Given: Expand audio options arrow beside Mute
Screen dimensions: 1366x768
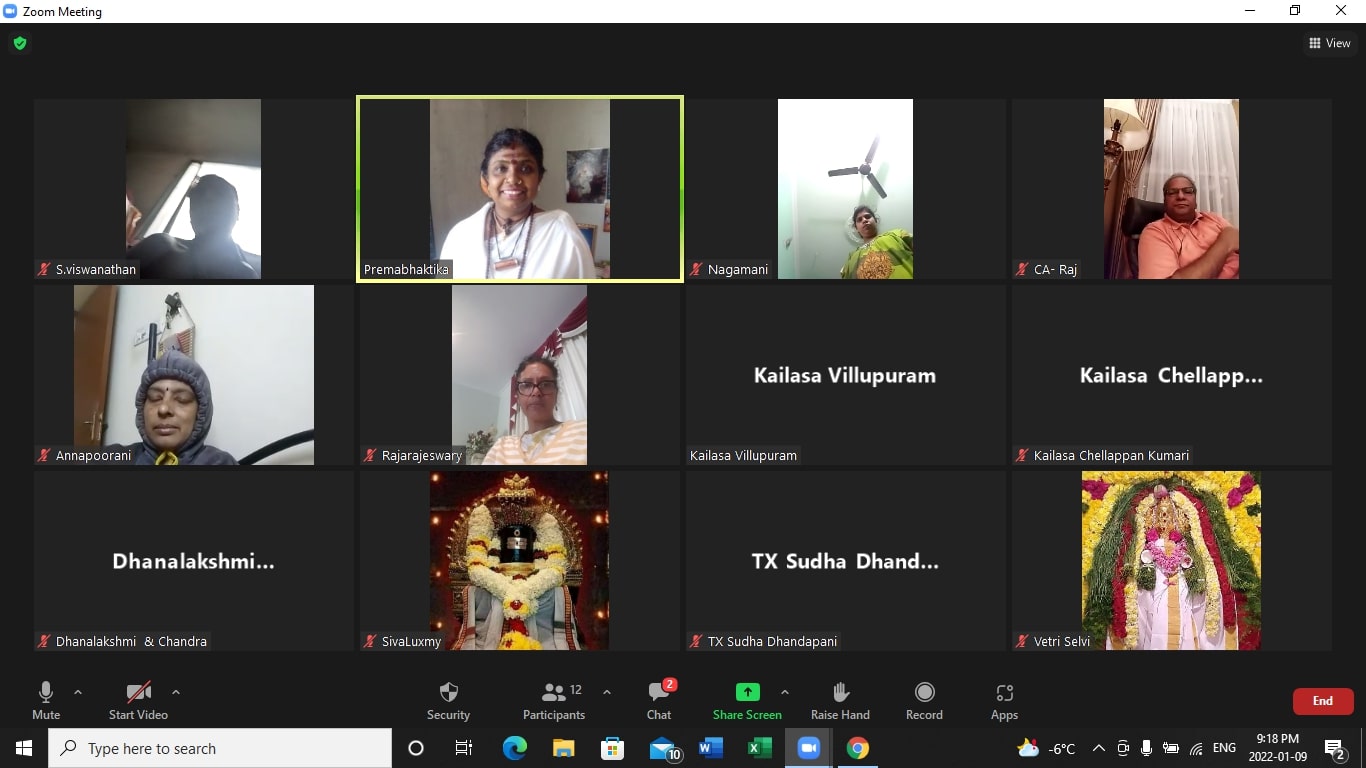Looking at the screenshot, I should coord(78,692).
